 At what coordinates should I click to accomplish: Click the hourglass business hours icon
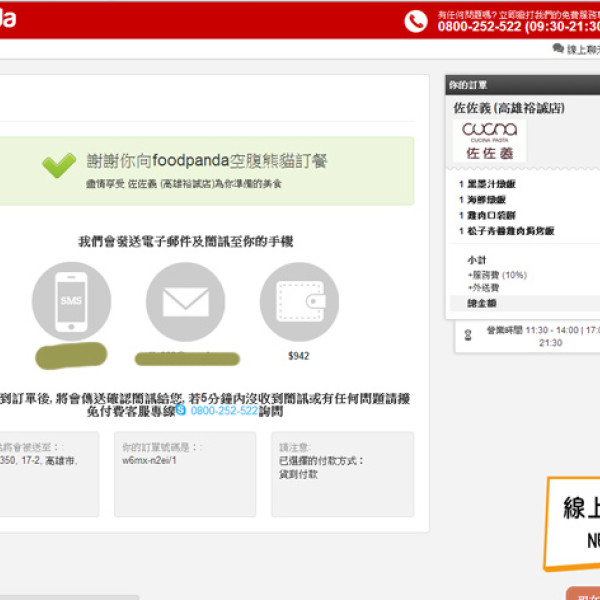pos(467,335)
